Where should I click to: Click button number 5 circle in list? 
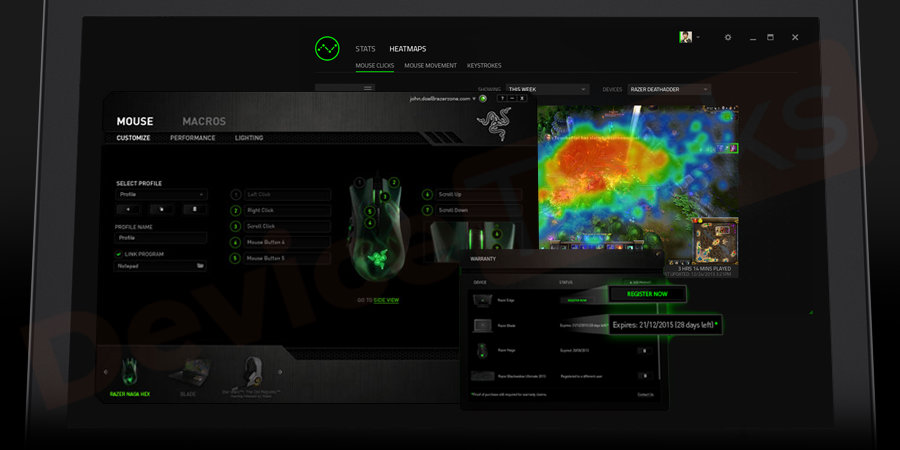tap(235, 259)
